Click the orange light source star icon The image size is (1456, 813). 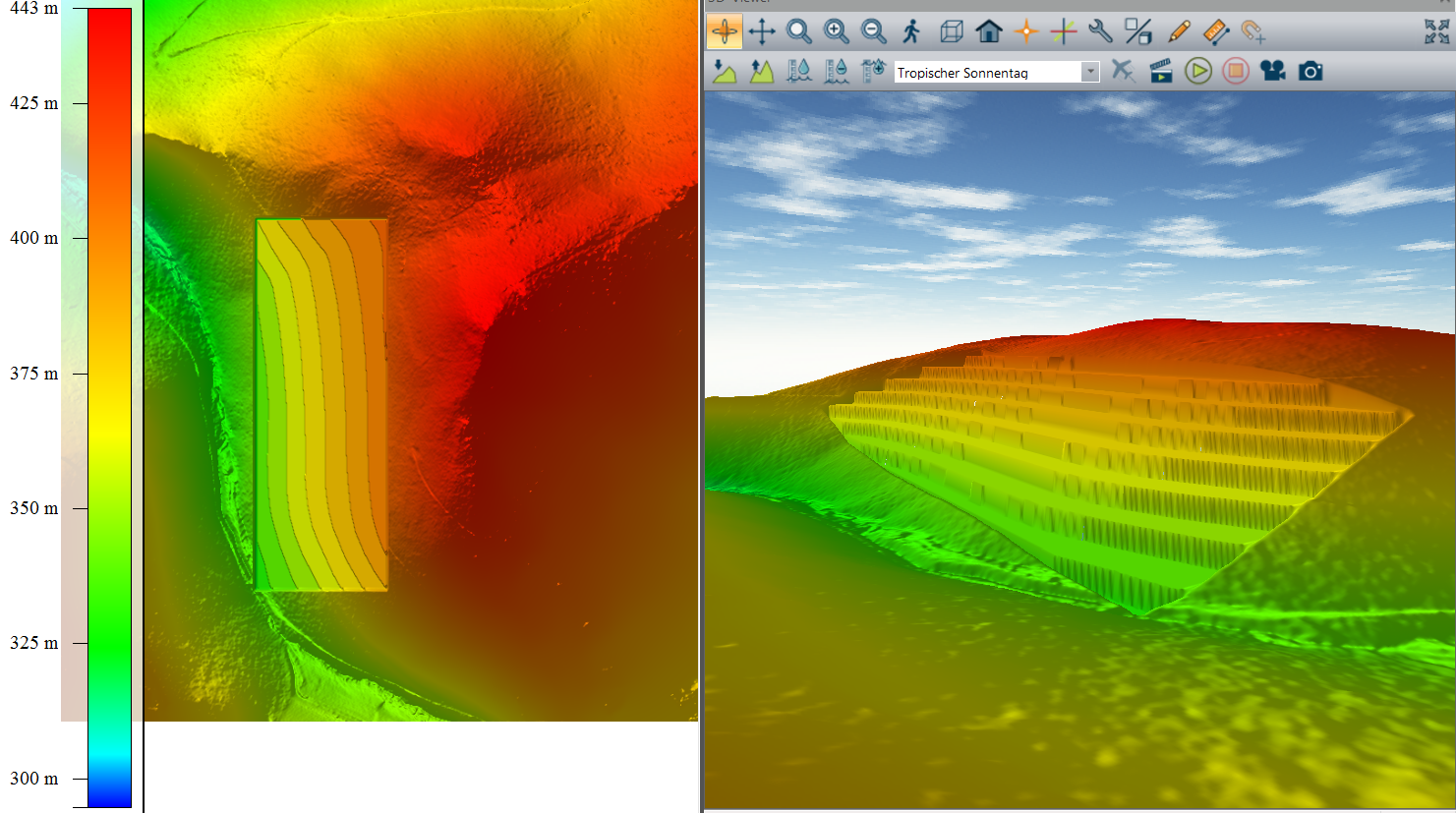pyautogui.click(x=1026, y=31)
